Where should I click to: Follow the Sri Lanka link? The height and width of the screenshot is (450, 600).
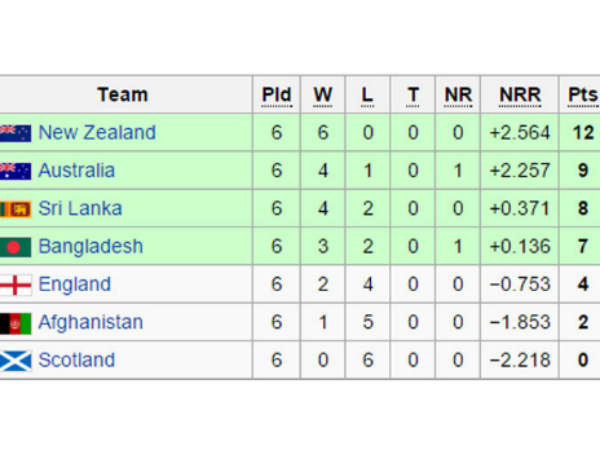pos(80,209)
